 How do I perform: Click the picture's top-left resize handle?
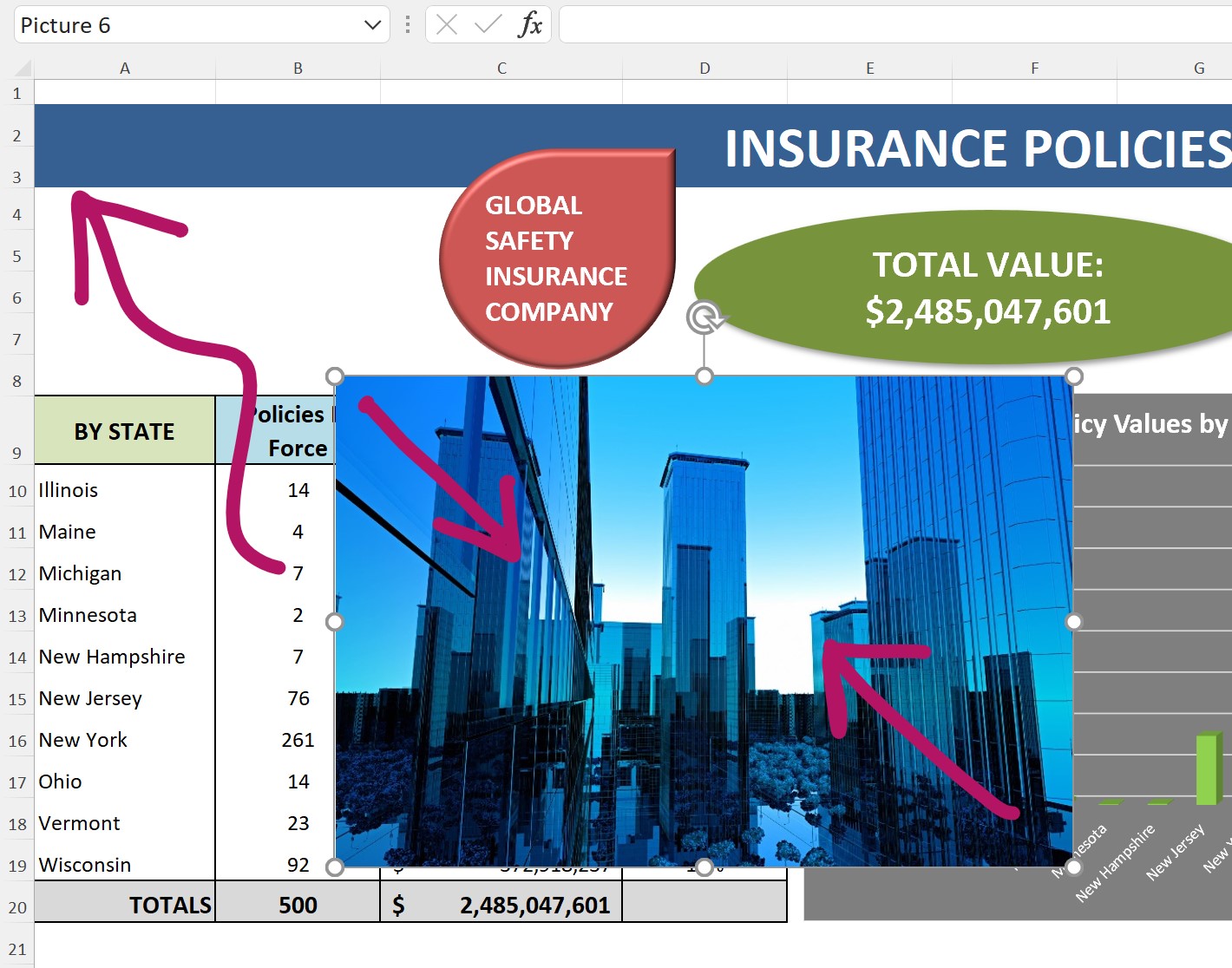click(335, 376)
